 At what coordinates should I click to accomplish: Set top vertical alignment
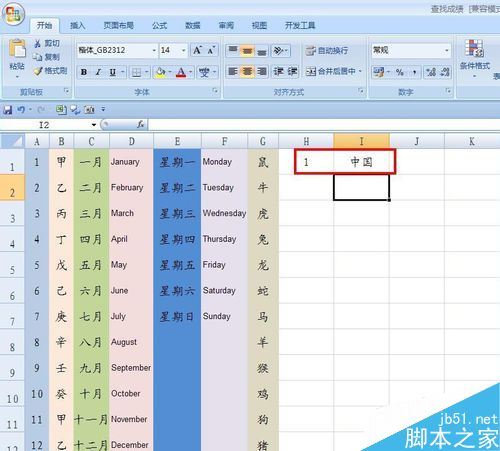click(x=233, y=51)
